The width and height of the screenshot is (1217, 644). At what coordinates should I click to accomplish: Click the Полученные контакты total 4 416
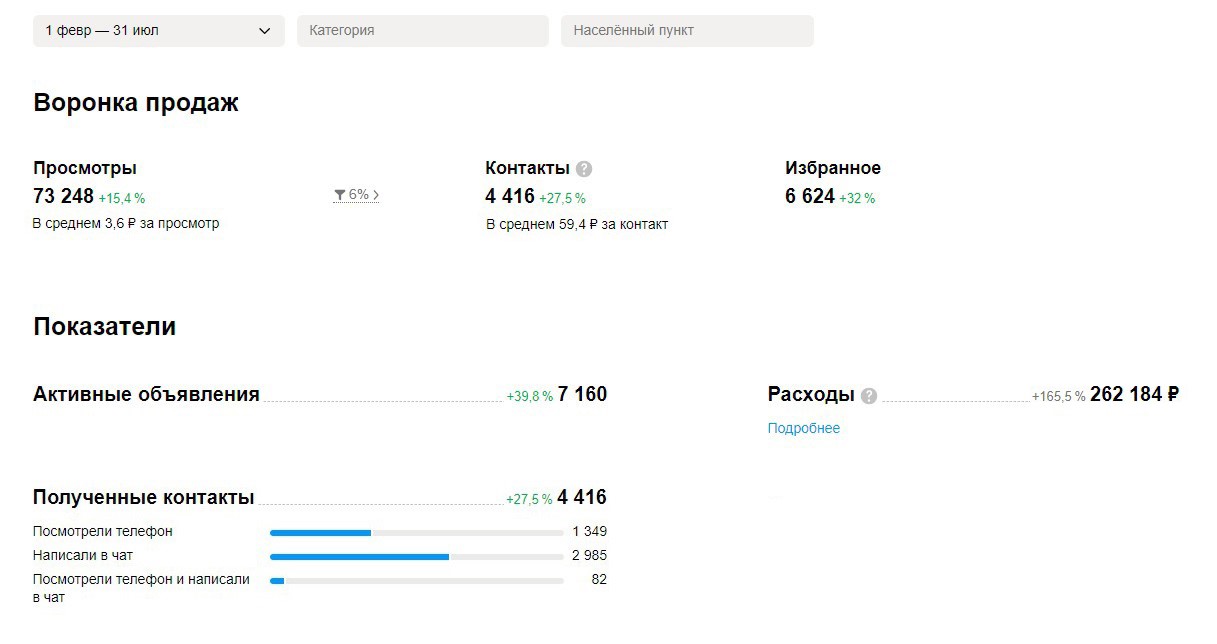582,497
